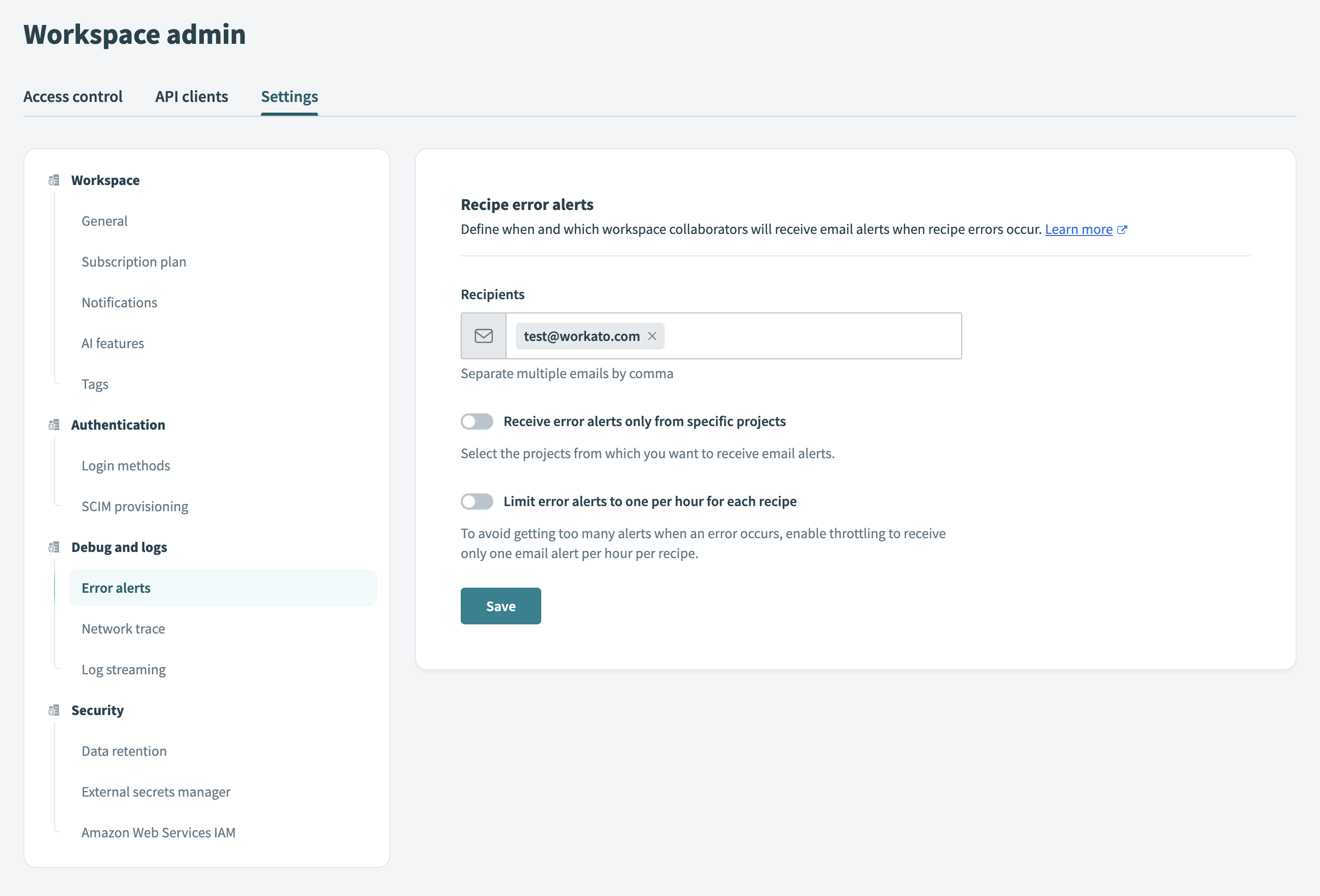The height and width of the screenshot is (896, 1320).
Task: Click the envelope icon in Recipients field
Action: coord(483,336)
